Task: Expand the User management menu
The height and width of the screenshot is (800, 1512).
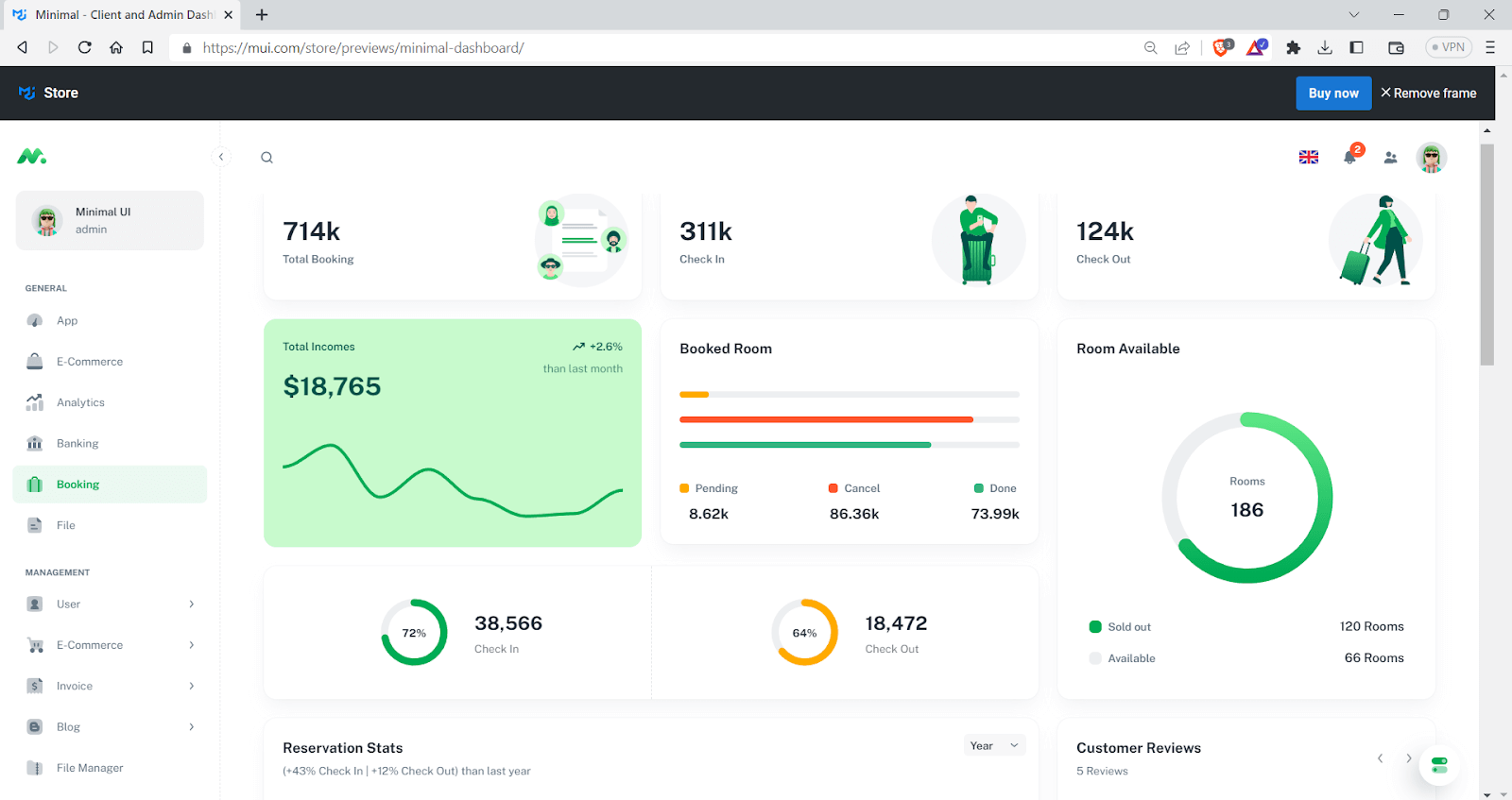Action: pyautogui.click(x=111, y=604)
